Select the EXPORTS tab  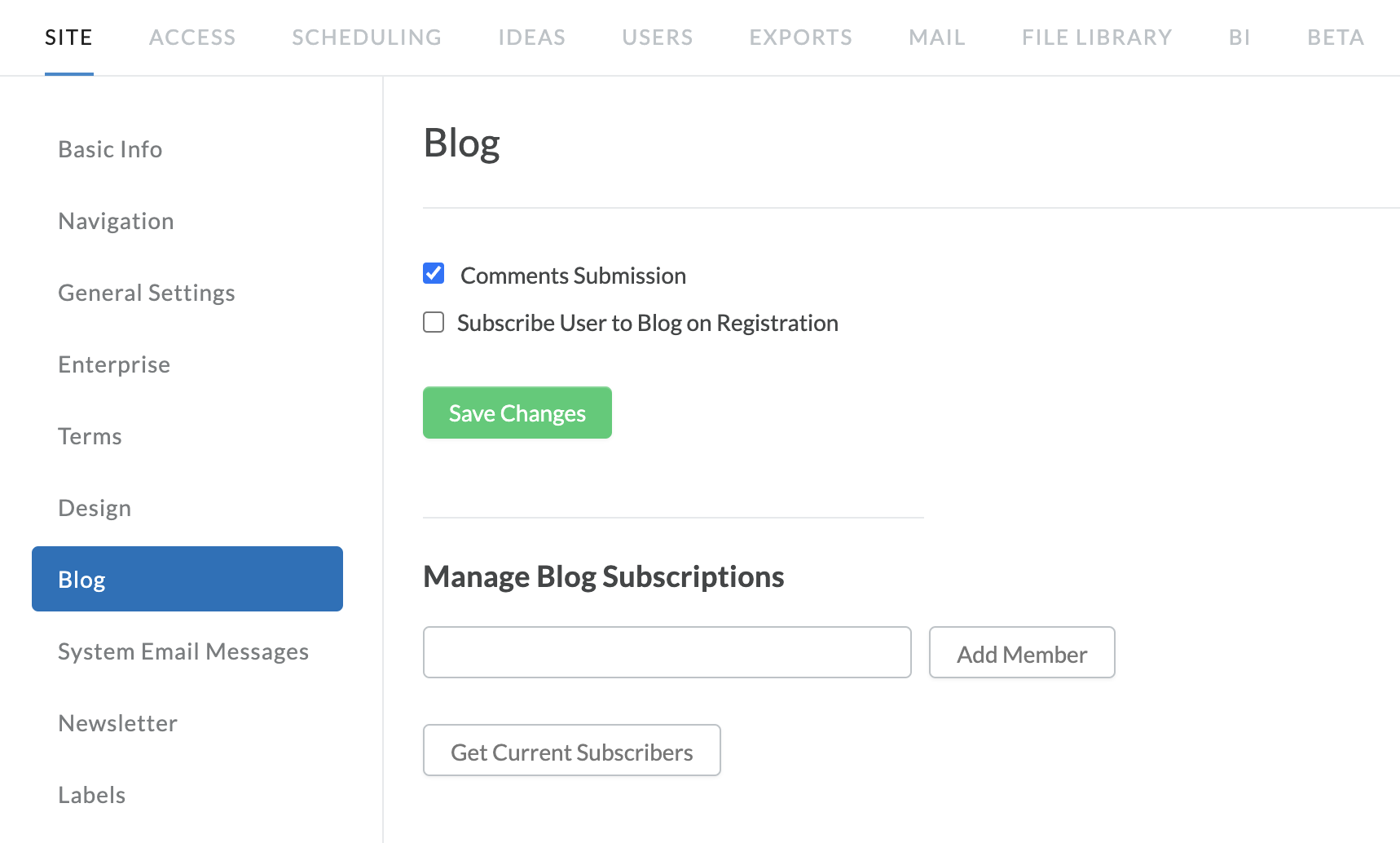[x=801, y=38]
